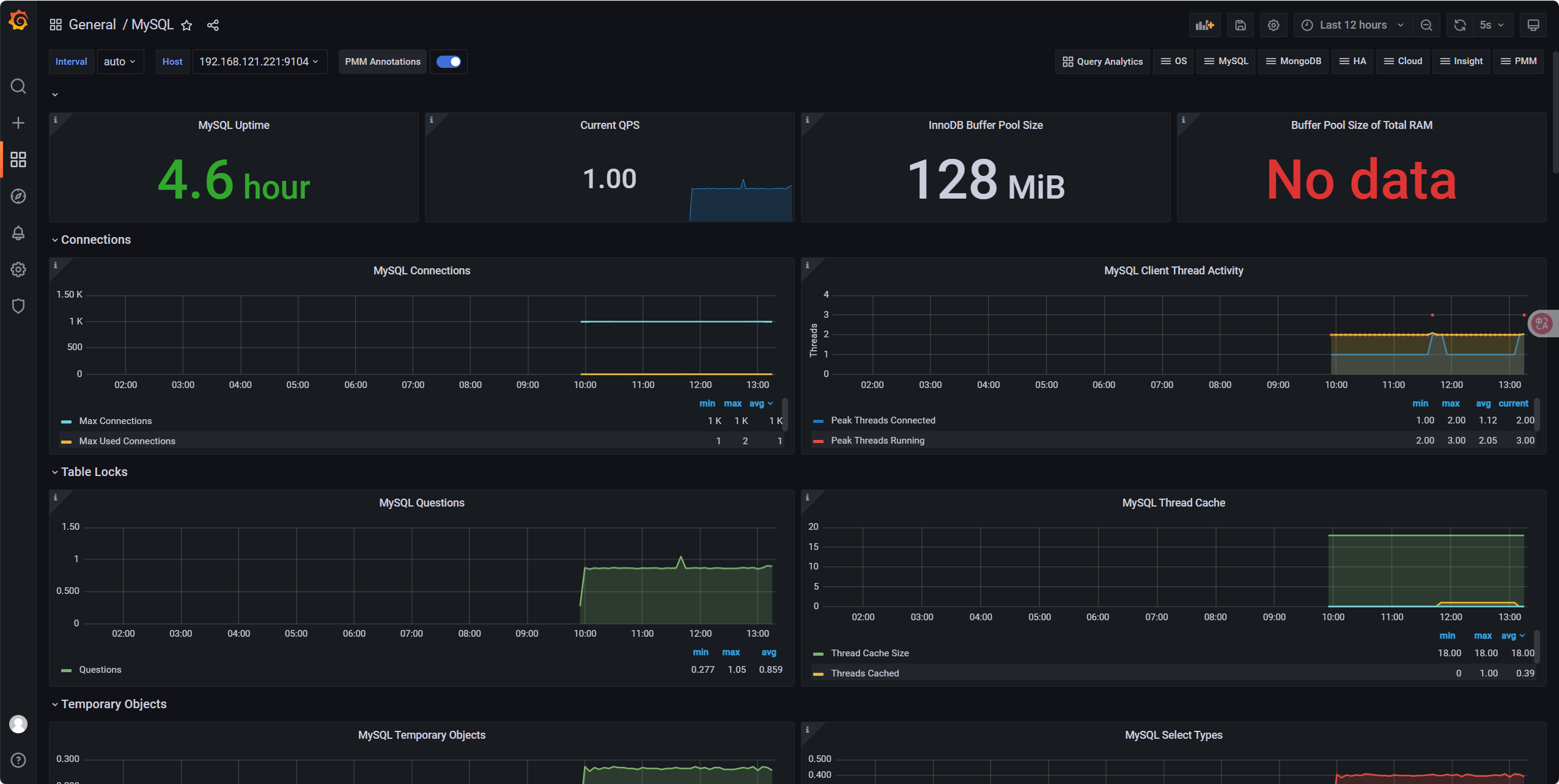Open the Help question mark icon

pyautogui.click(x=18, y=760)
